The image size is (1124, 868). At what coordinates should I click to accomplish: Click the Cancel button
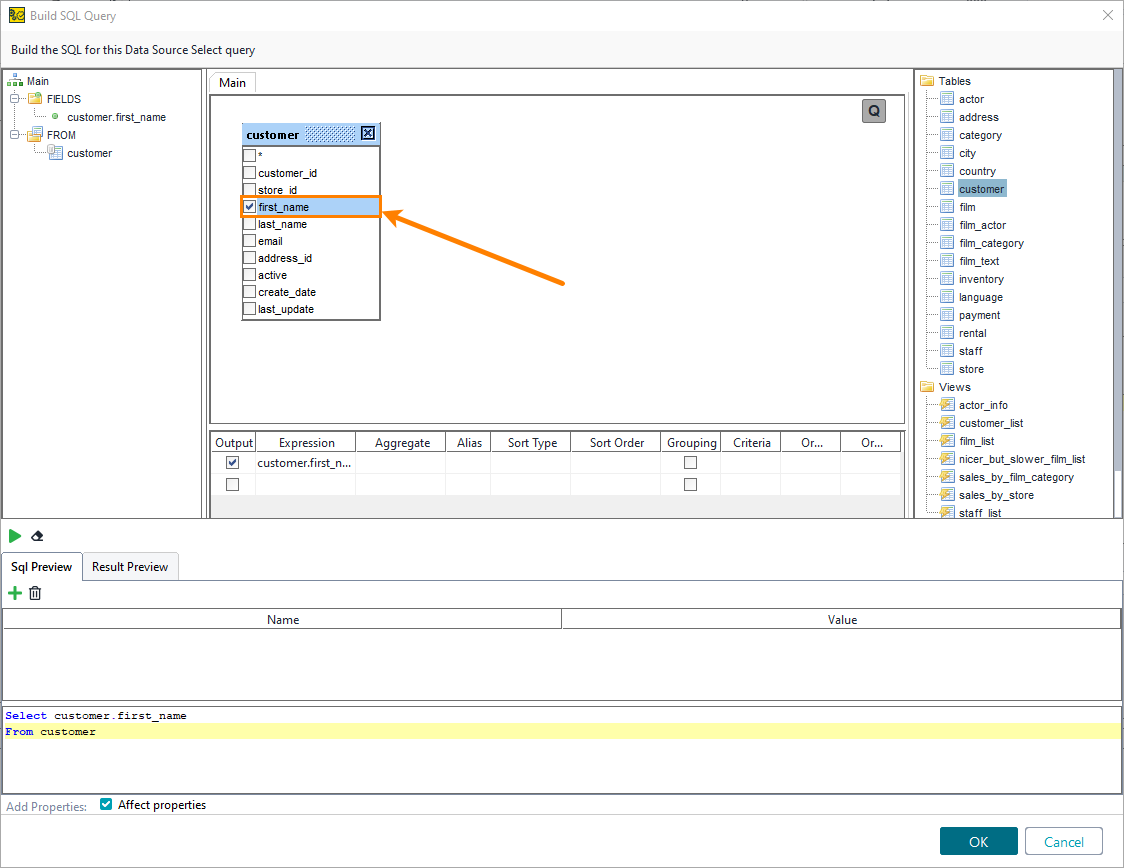pos(1063,841)
